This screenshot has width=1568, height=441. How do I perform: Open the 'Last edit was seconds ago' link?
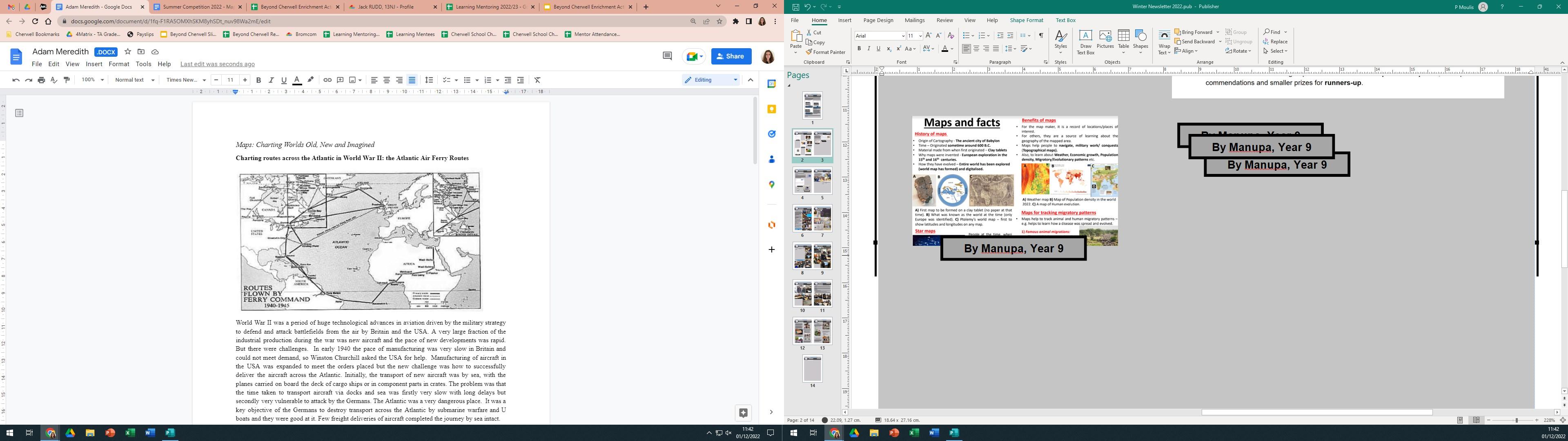[x=217, y=64]
